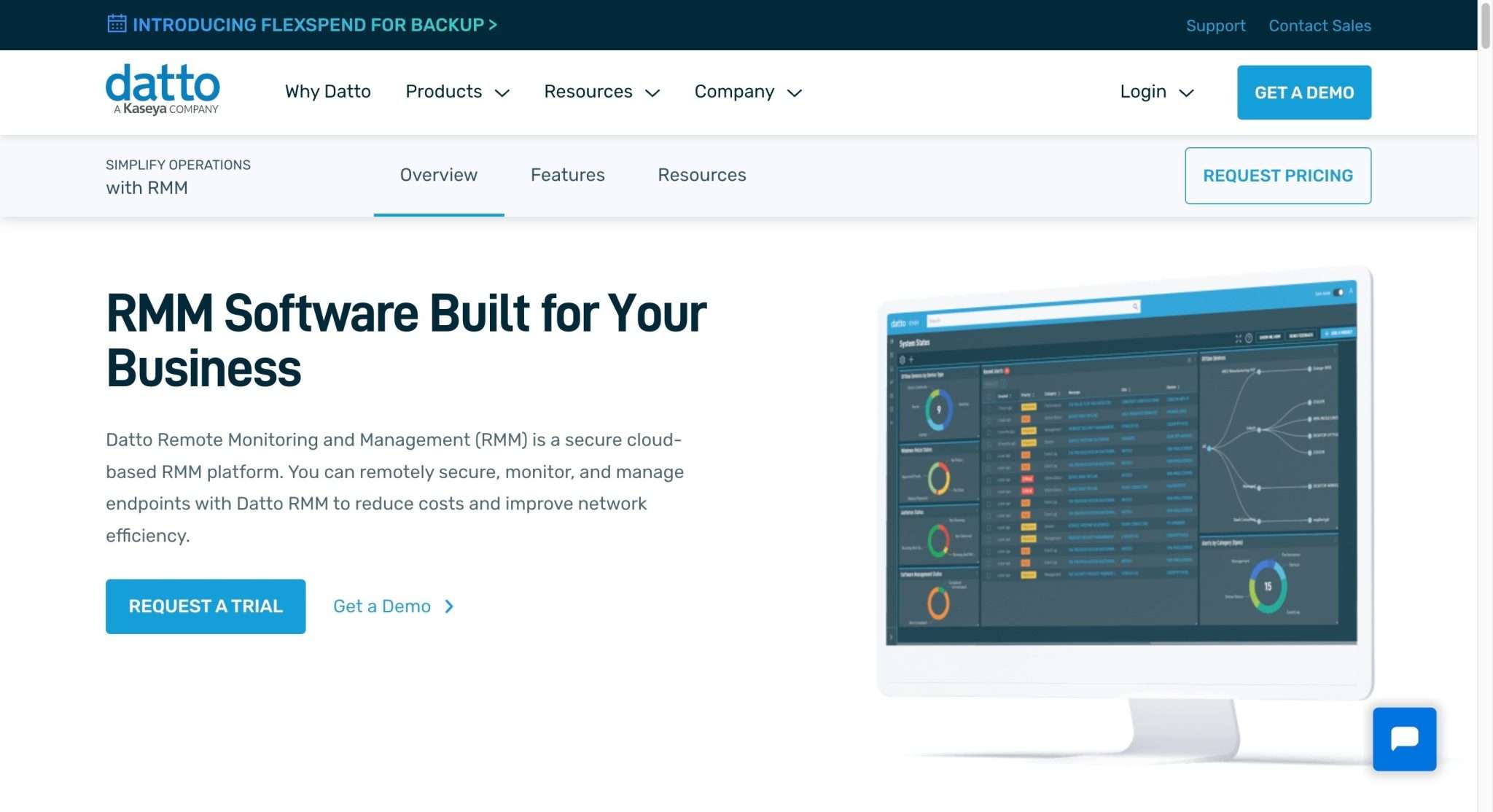Click the calendar icon in the announcement banner

click(x=117, y=24)
